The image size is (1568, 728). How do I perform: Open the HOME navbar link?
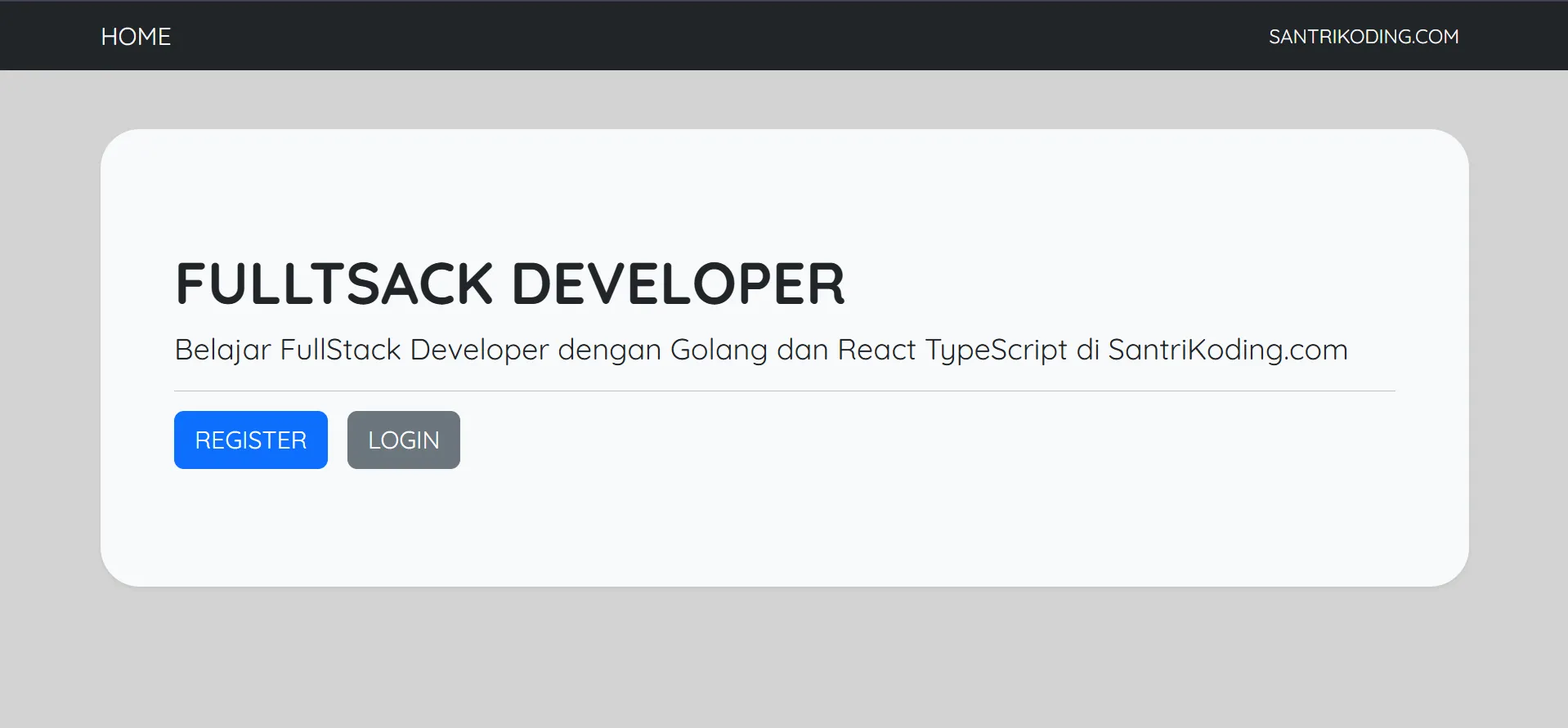[x=136, y=37]
